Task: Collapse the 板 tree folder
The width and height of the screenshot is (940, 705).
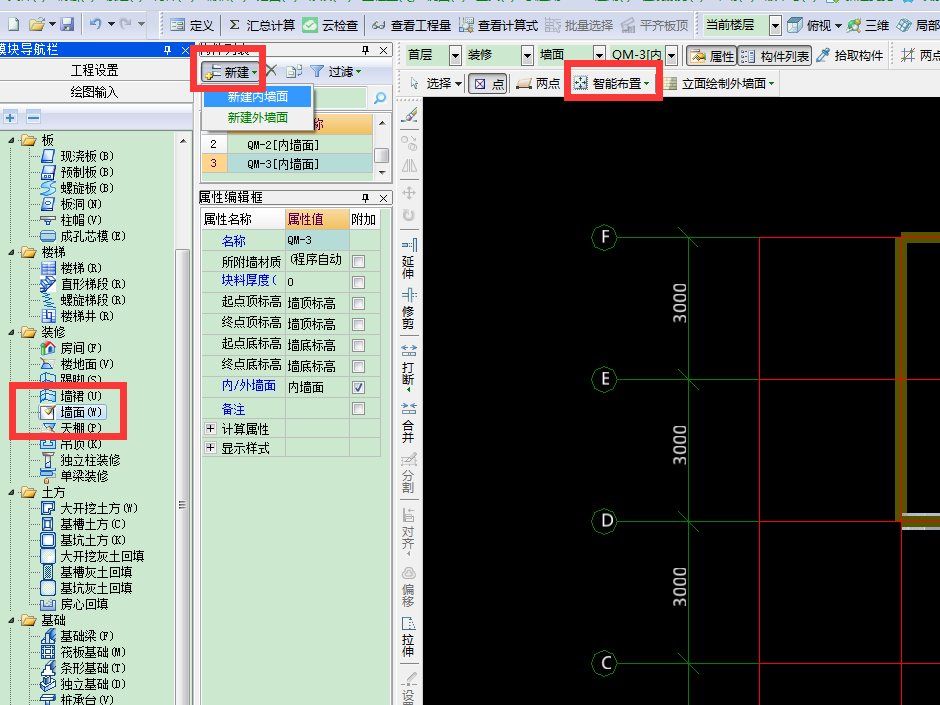Action: pos(11,140)
